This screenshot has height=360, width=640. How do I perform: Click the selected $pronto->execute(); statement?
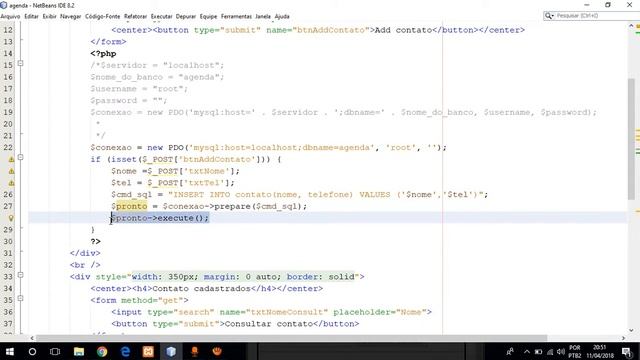pos(160,218)
